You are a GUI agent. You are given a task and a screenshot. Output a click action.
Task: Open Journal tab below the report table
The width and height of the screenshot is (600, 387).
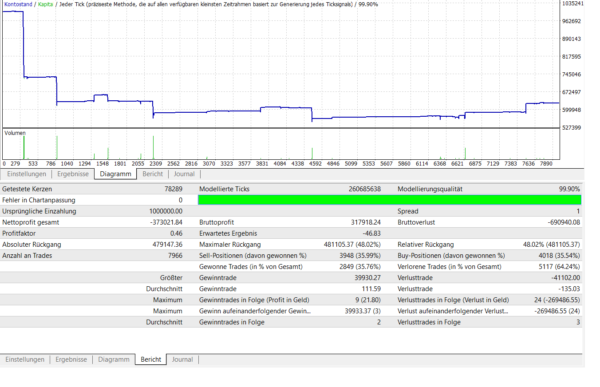point(182,359)
